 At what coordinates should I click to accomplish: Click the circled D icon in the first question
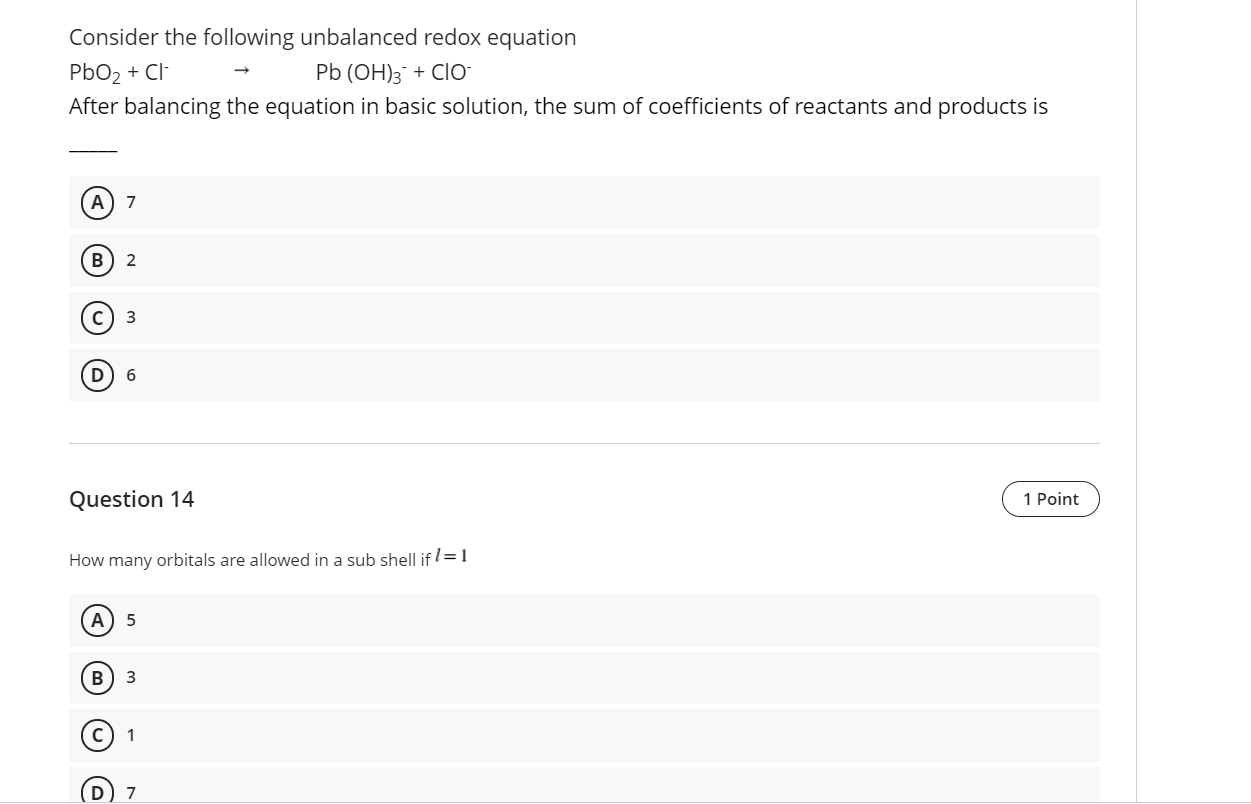pyautogui.click(x=96, y=375)
